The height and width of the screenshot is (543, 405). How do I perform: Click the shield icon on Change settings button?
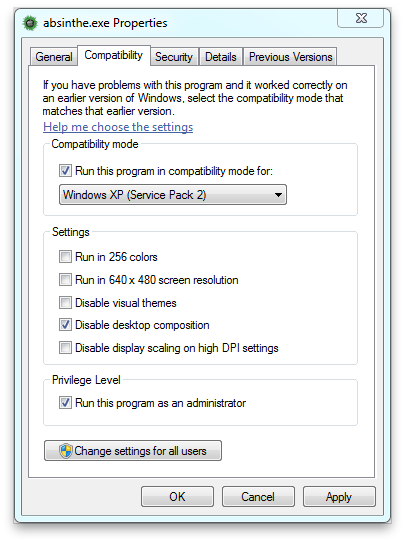coord(65,451)
